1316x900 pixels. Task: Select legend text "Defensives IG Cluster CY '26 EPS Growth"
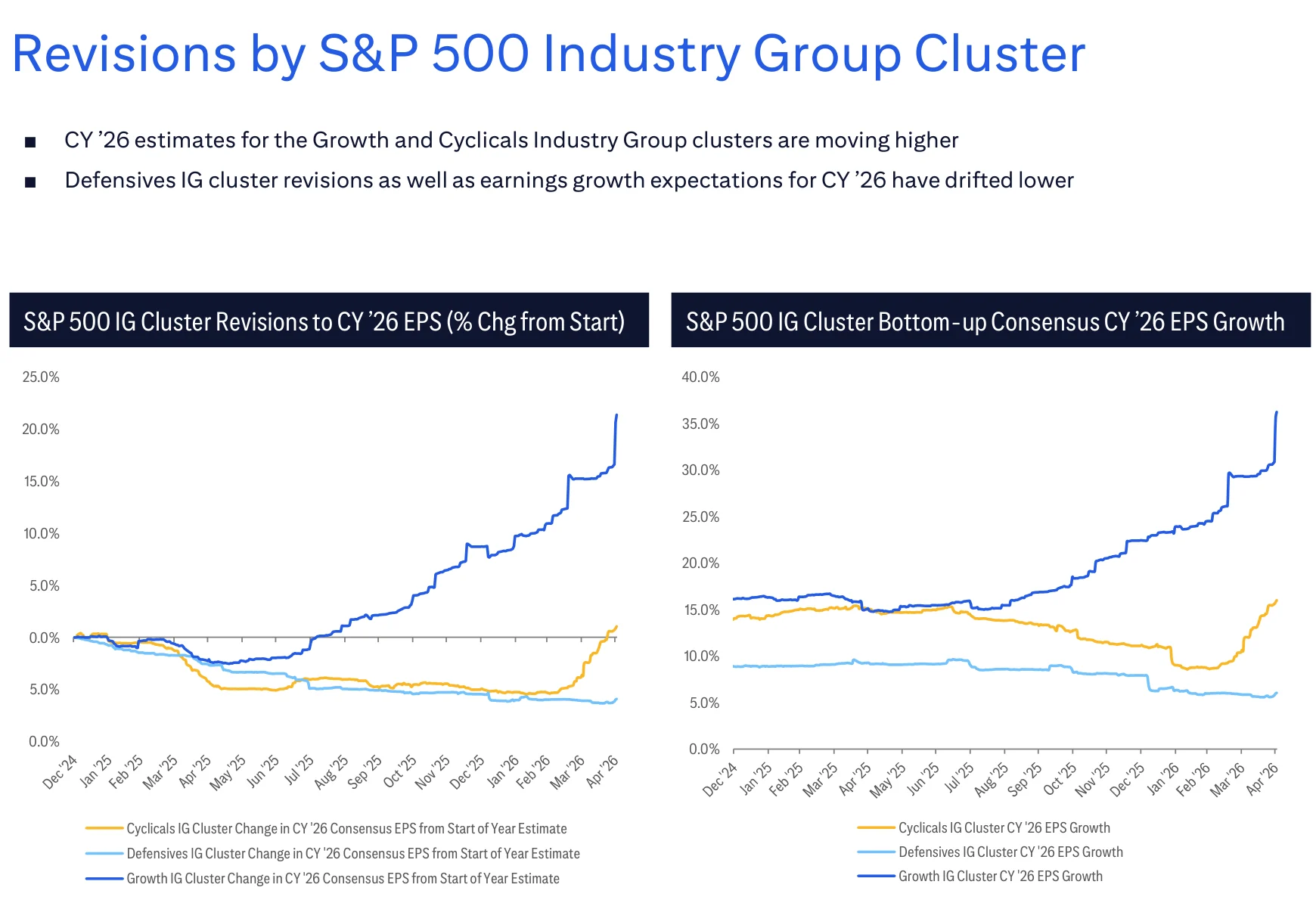(1011, 852)
